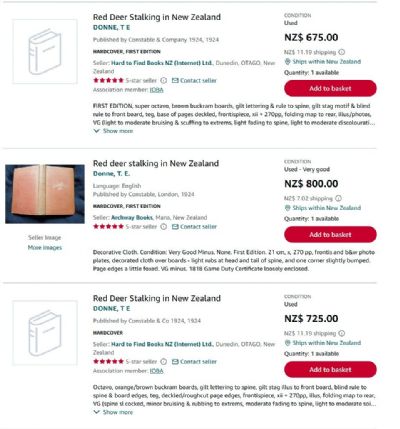This screenshot has height=429, width=400.
Task: Click placeholder book icon of first listing
Action: click(x=45, y=52)
